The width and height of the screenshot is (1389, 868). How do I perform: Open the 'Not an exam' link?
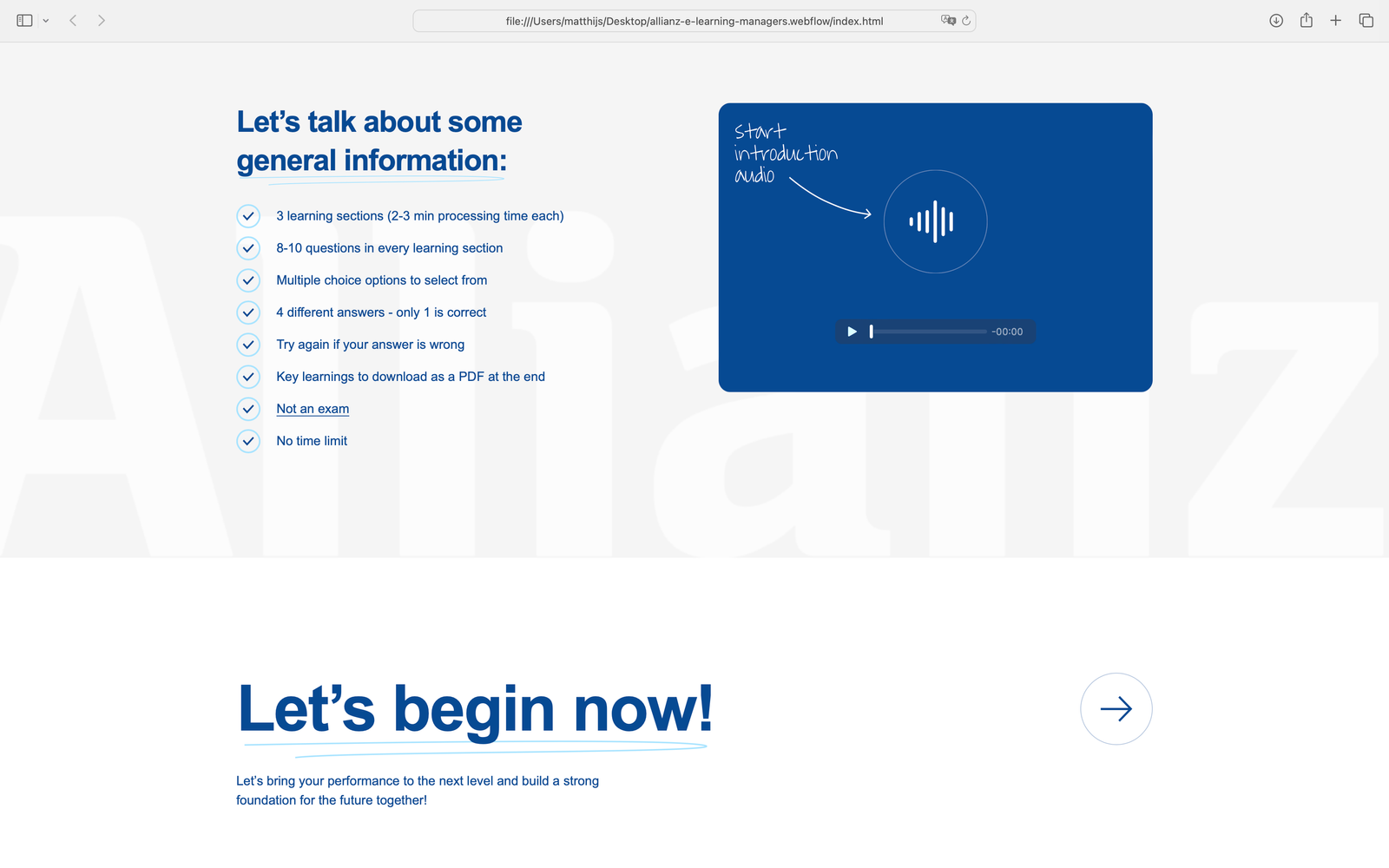(x=313, y=409)
